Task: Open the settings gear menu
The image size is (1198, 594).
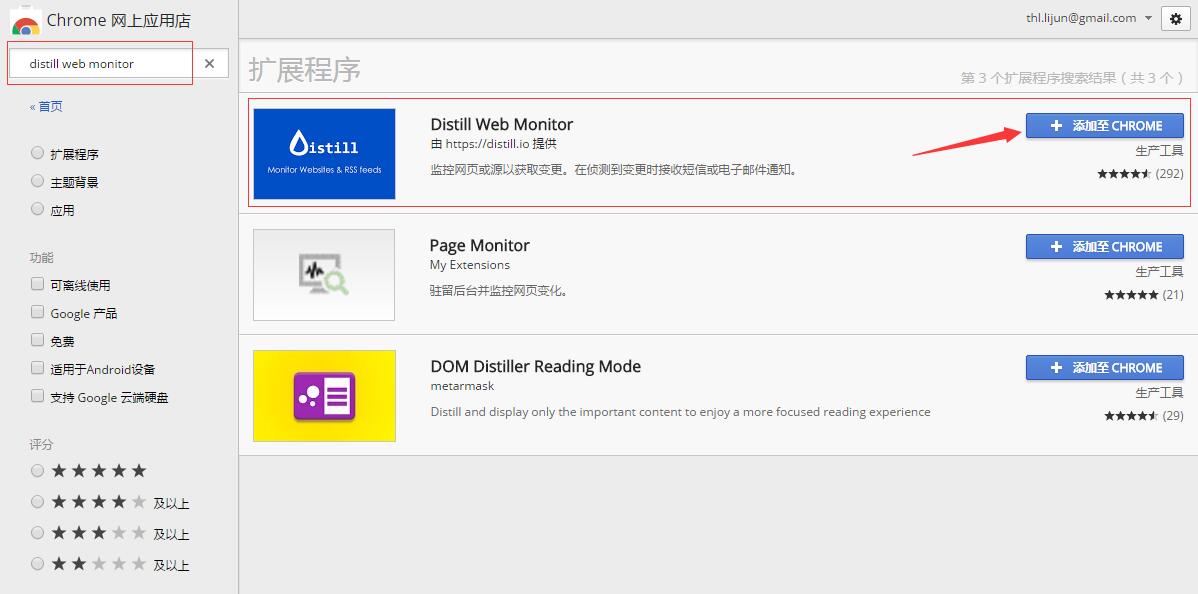Action: click(1175, 18)
